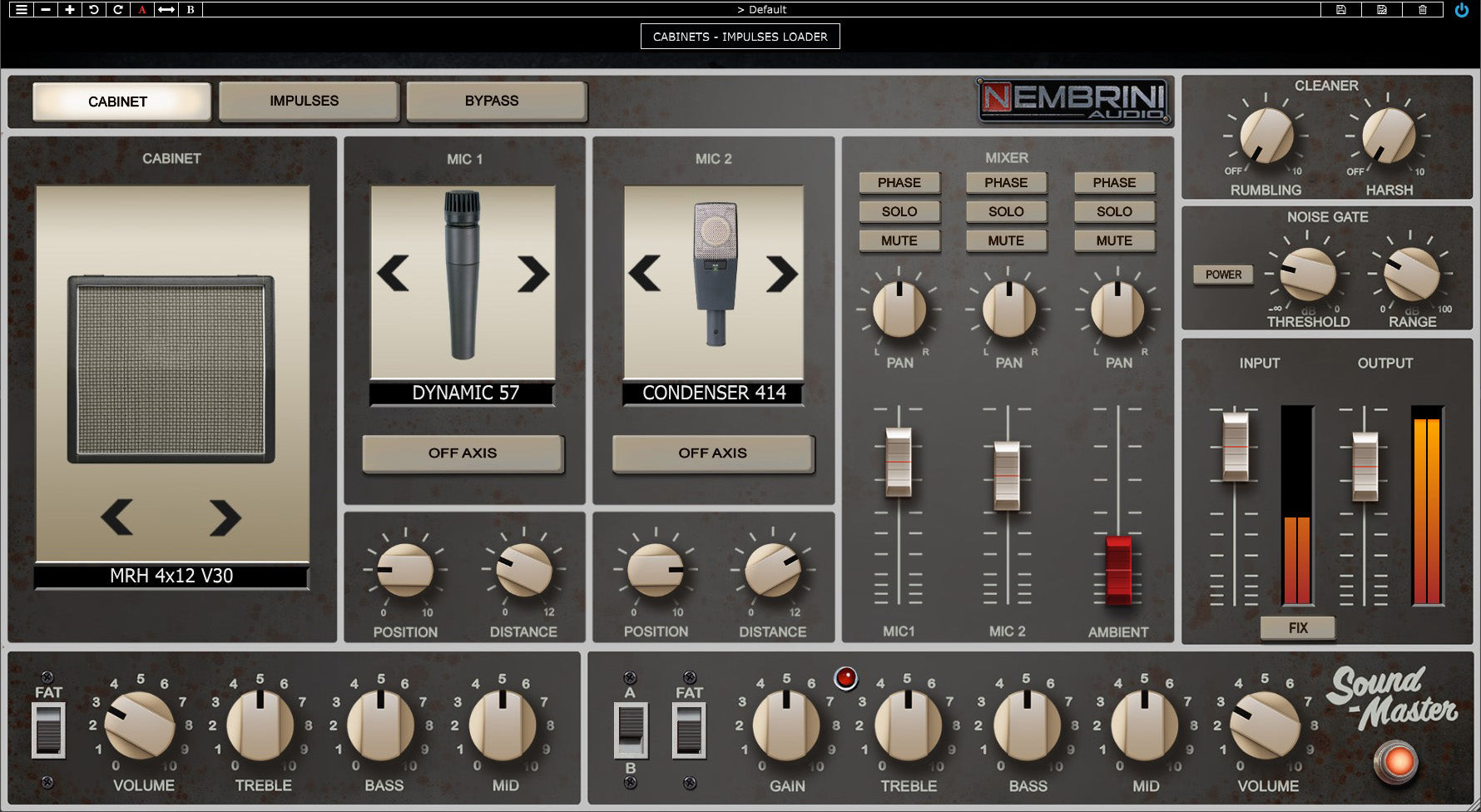This screenshot has width=1481, height=812.
Task: Click the undo arrow icon
Action: coord(94,10)
